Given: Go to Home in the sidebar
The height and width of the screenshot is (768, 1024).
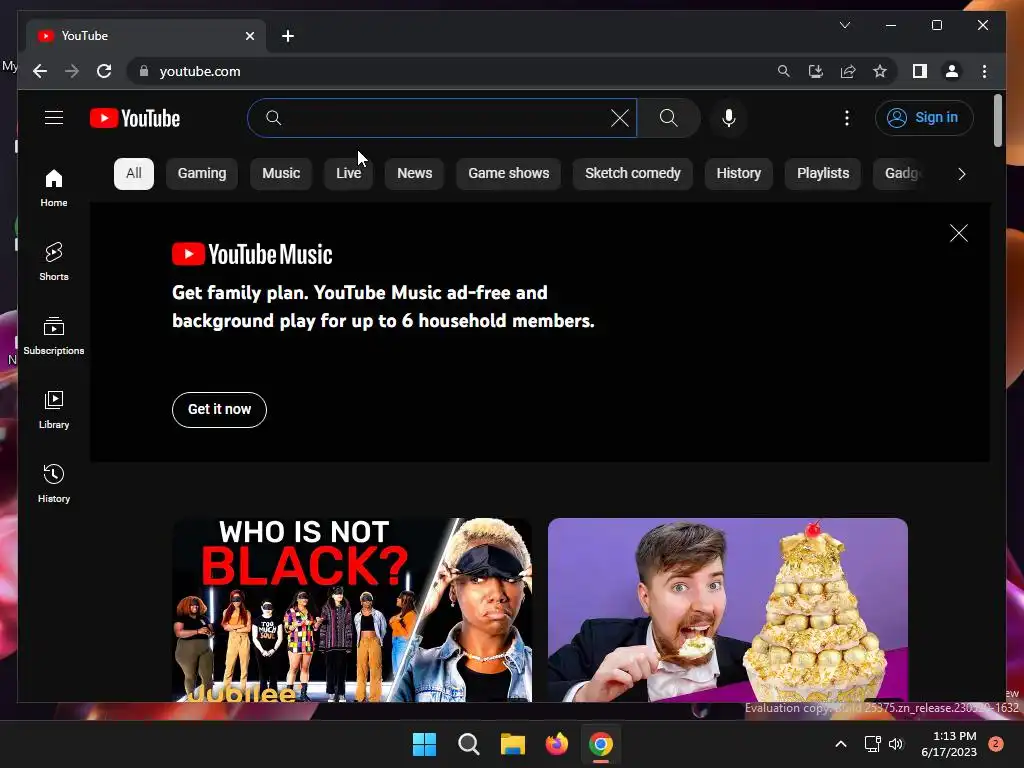Looking at the screenshot, I should click(x=54, y=188).
